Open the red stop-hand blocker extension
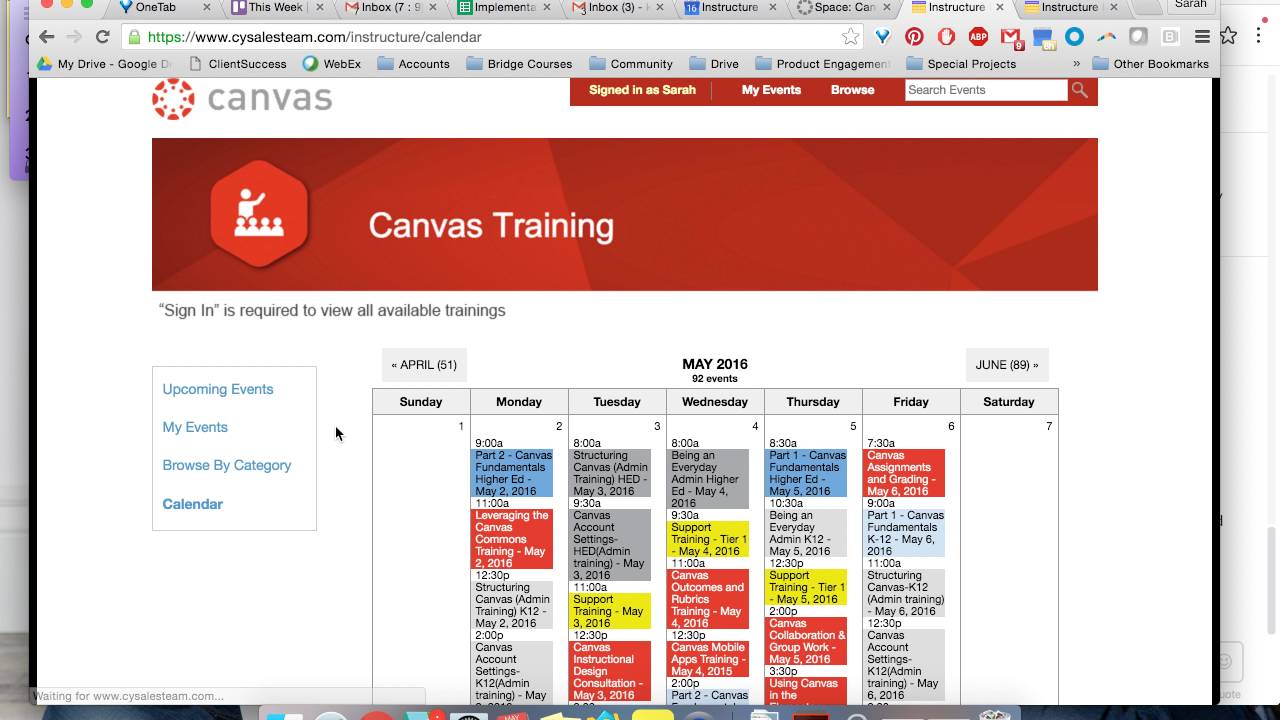This screenshot has height=720, width=1280. tap(946, 37)
